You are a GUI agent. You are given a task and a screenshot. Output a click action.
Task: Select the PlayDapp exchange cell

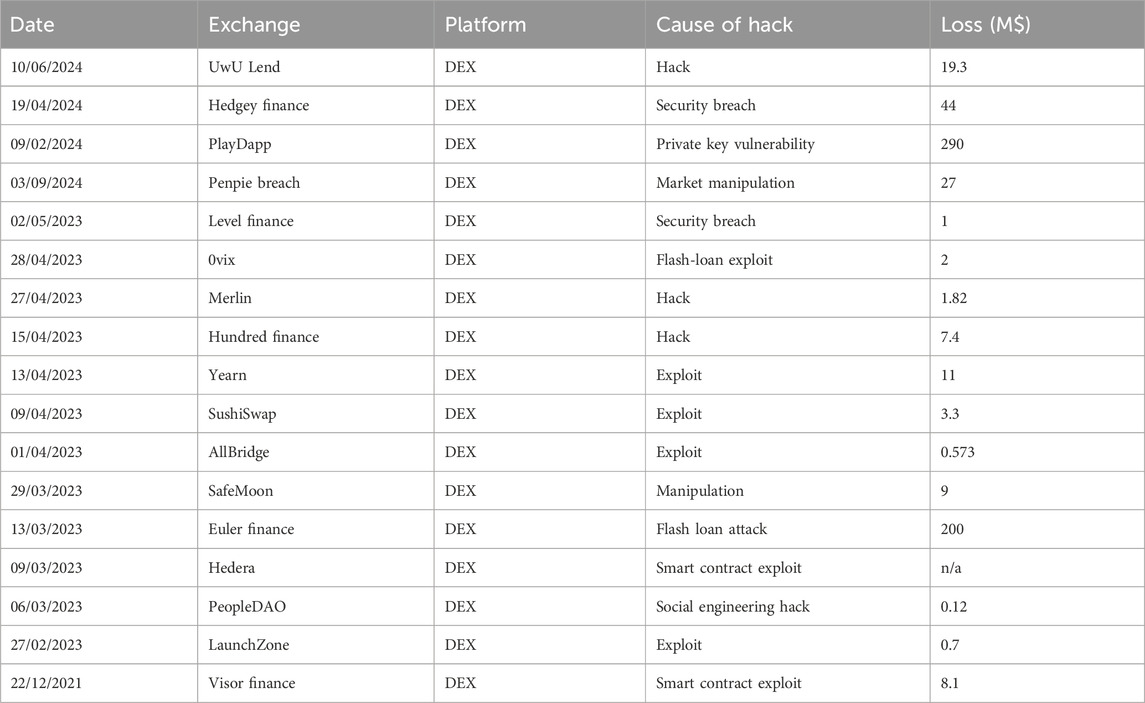pyautogui.click(x=239, y=144)
